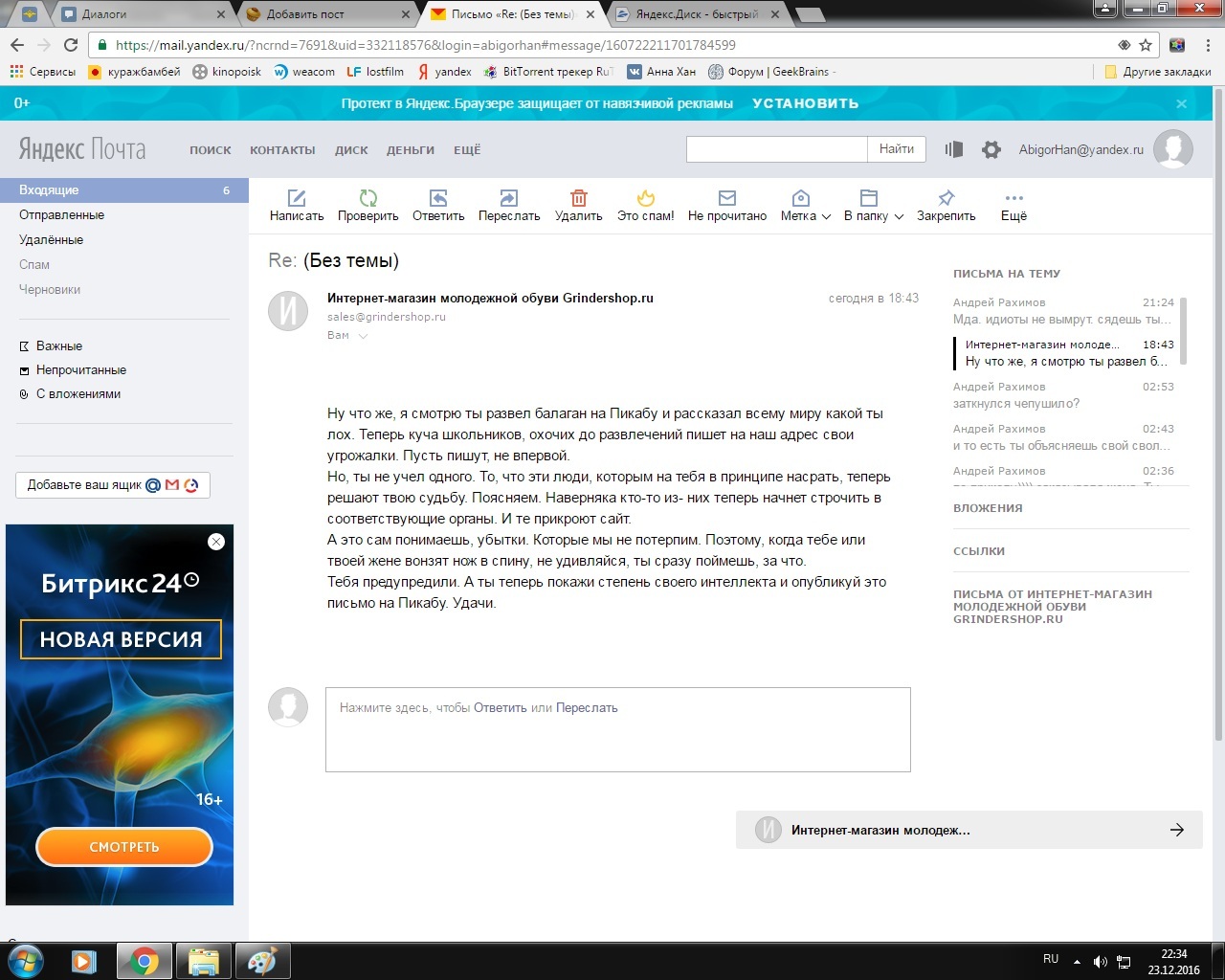
Task: Click the Написать compose icon
Action: click(297, 198)
